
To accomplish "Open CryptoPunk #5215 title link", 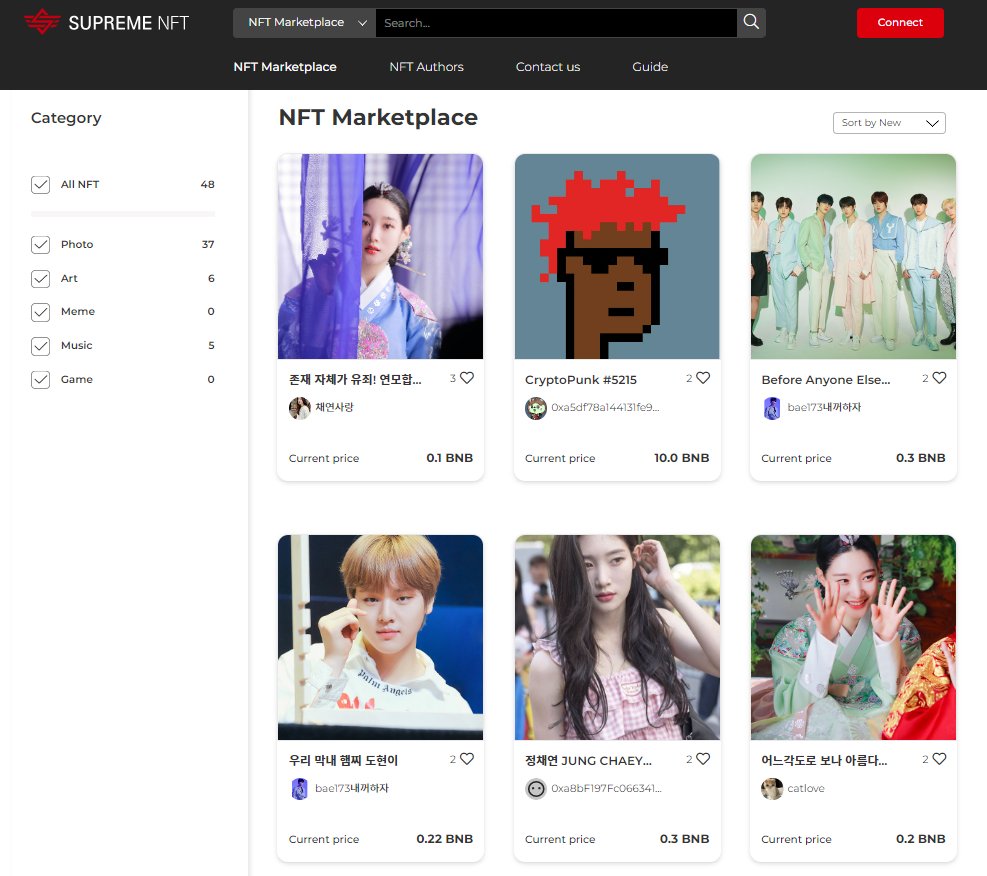I will click(x=580, y=379).
